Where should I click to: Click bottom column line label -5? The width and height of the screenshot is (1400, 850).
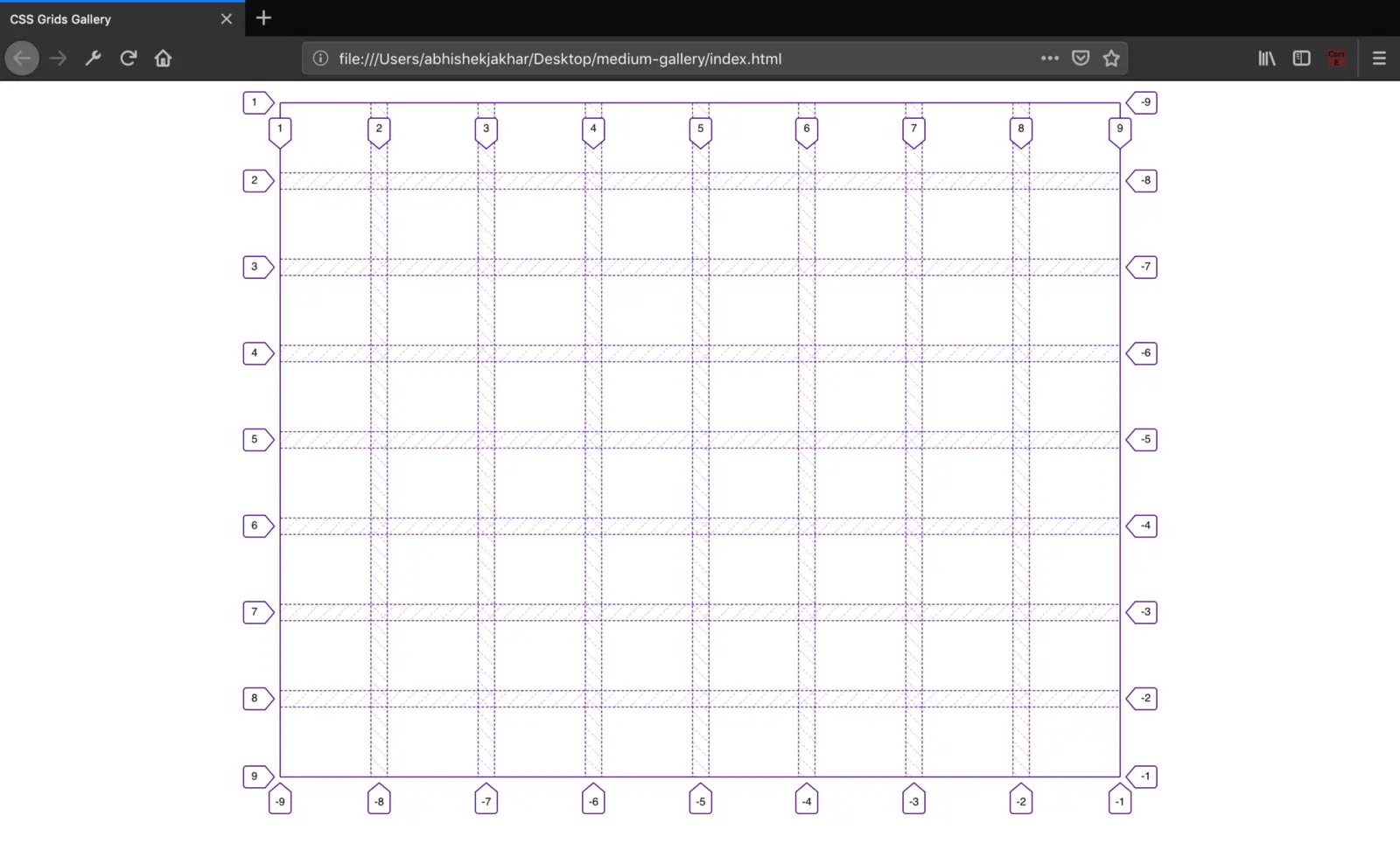click(700, 798)
